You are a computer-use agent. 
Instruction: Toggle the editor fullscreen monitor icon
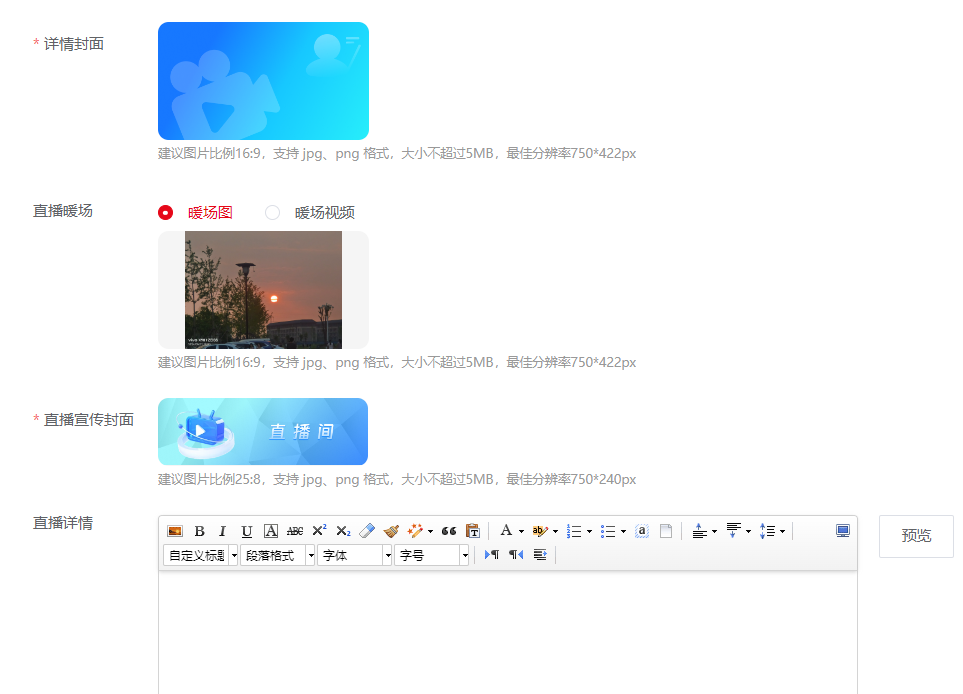pyautogui.click(x=843, y=531)
